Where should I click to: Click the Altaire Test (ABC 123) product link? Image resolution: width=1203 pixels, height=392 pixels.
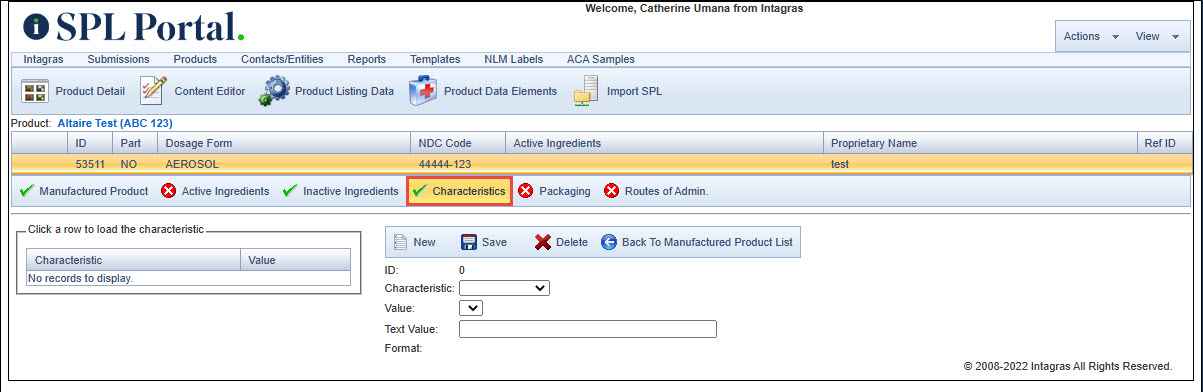(x=115, y=123)
